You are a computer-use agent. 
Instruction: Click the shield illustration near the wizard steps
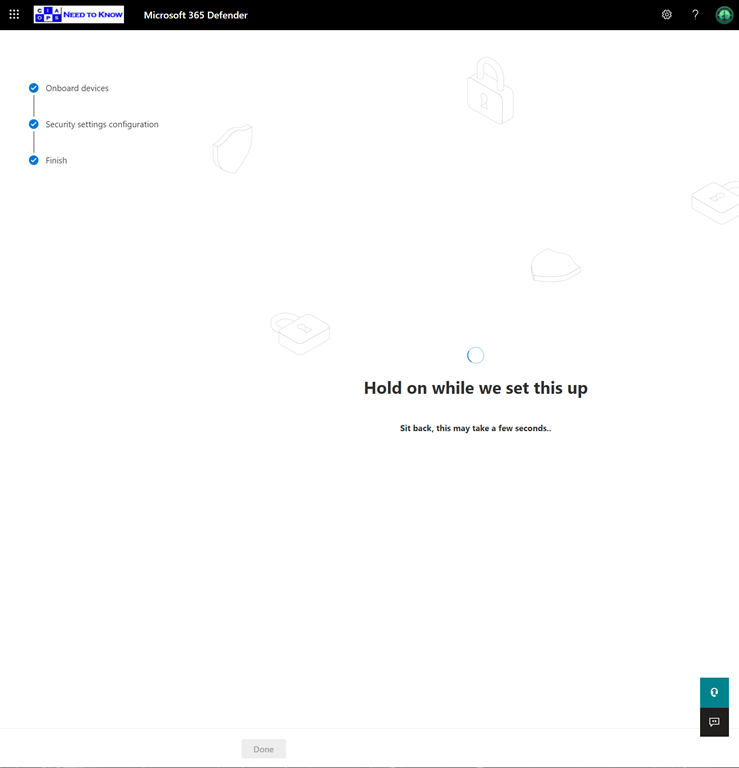tap(233, 149)
